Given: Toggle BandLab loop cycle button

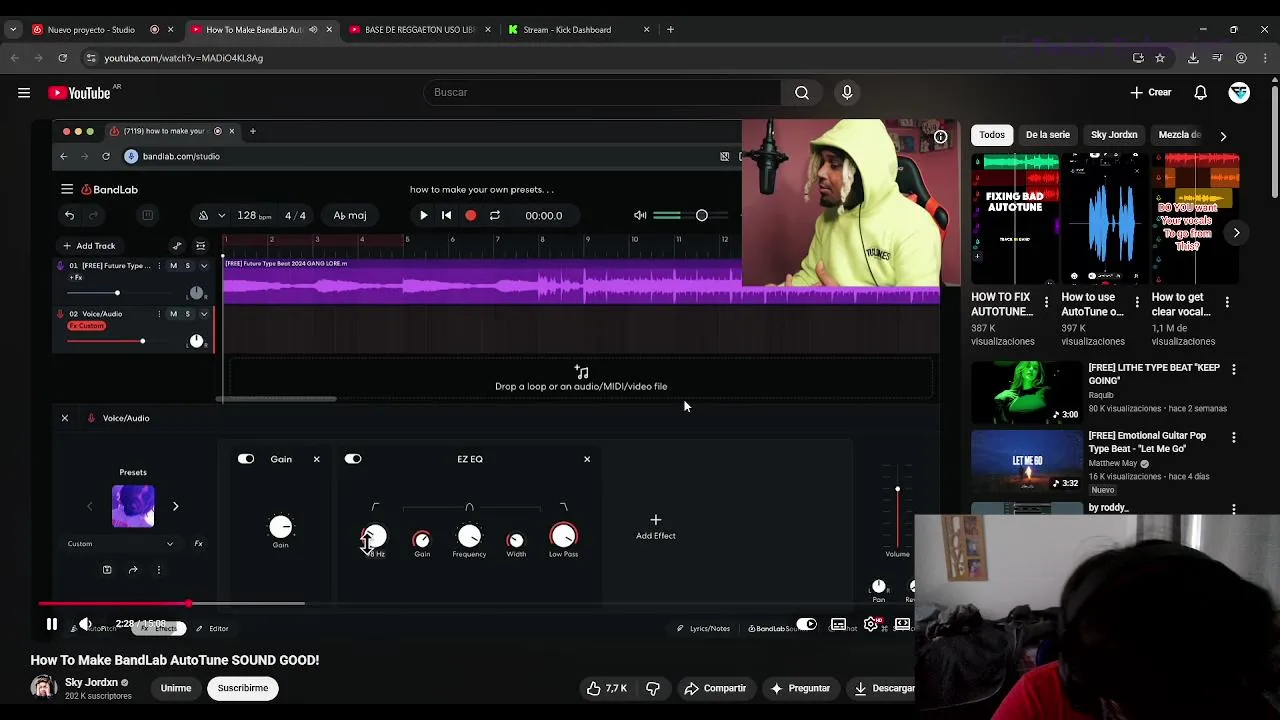Looking at the screenshot, I should coord(494,215).
